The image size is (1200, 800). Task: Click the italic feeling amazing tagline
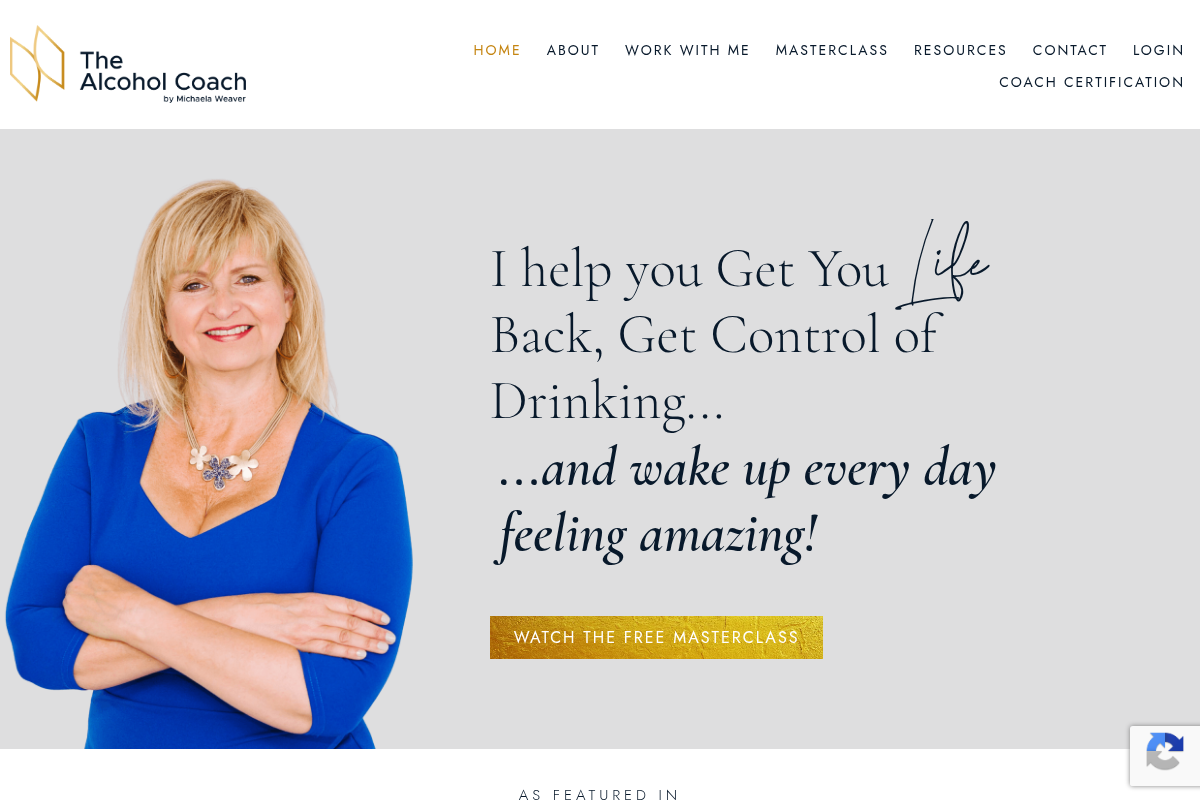747,500
